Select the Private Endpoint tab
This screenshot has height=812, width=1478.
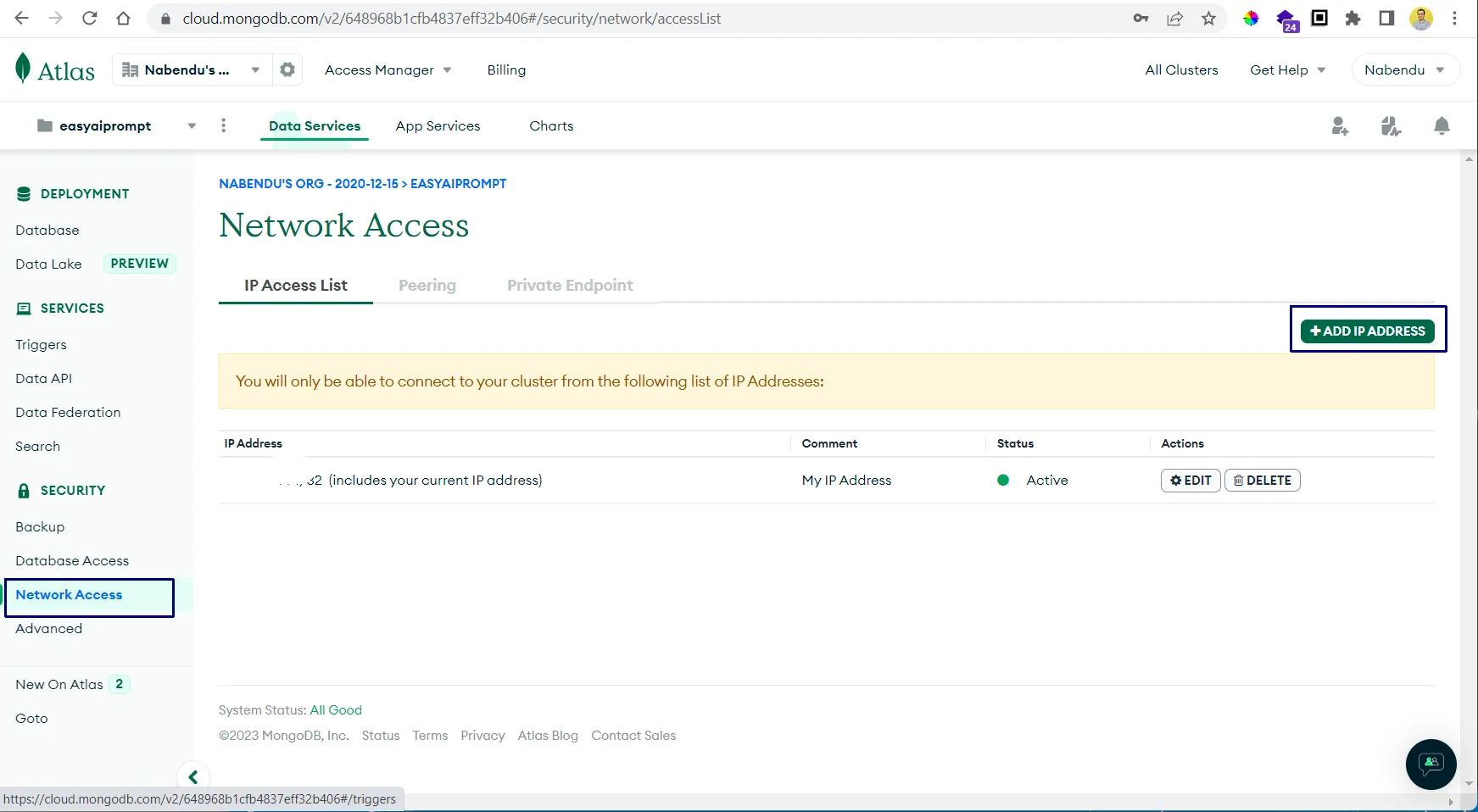[x=570, y=286]
